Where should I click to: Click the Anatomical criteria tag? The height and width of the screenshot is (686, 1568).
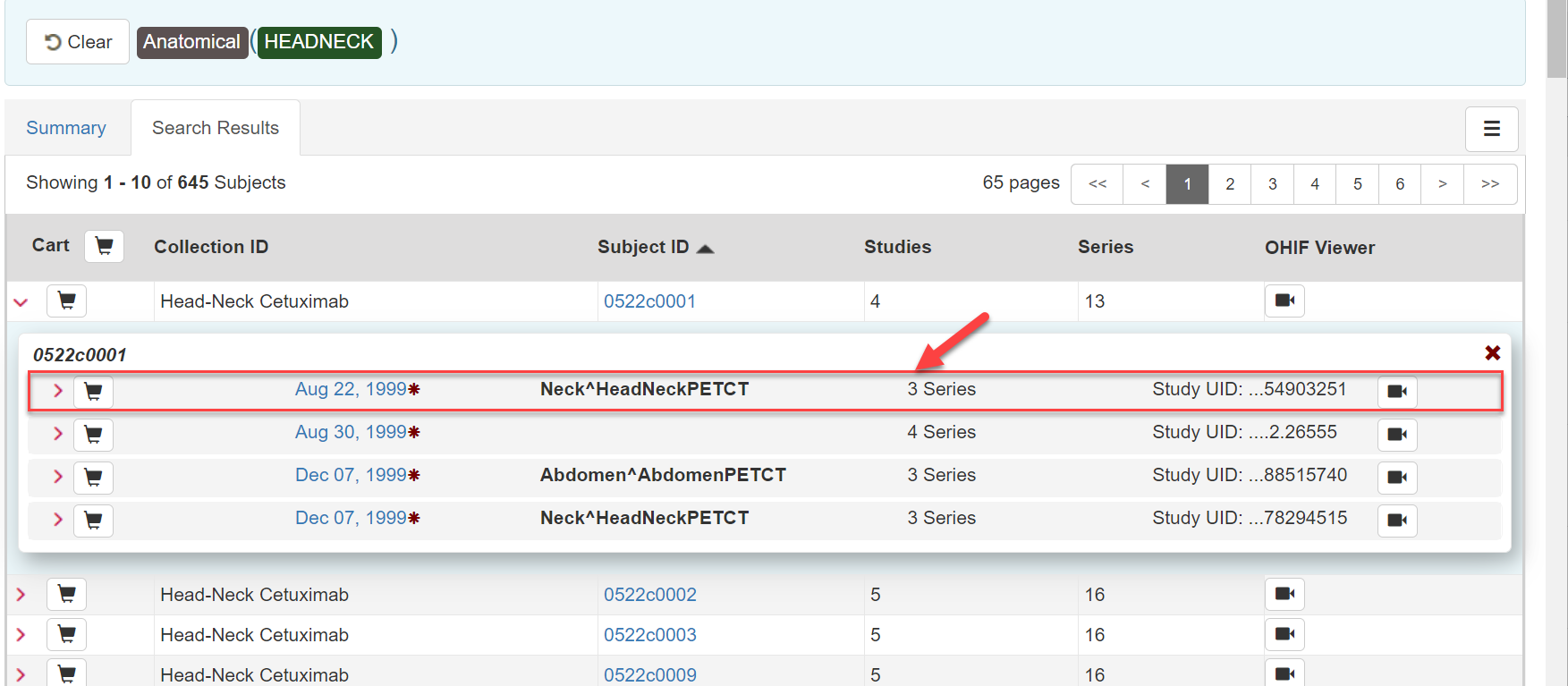click(x=191, y=42)
